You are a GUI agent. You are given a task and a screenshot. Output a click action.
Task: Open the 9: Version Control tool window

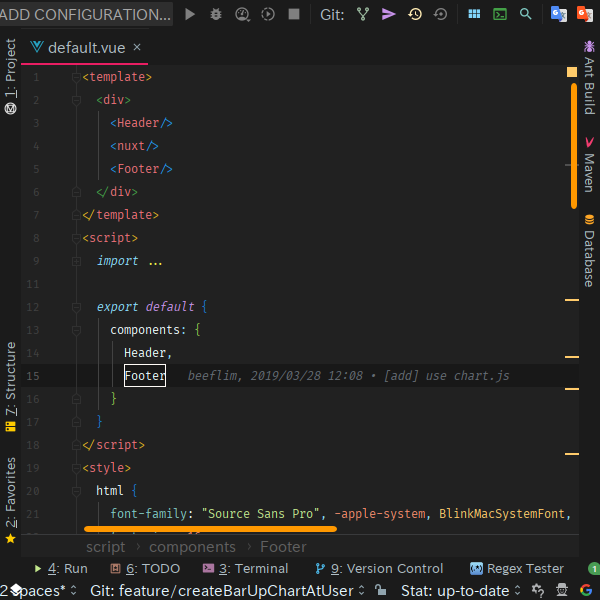[379, 569]
